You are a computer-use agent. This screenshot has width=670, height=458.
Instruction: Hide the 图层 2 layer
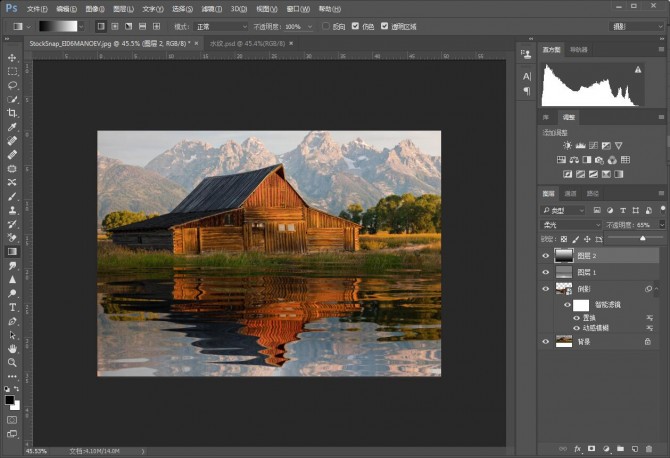point(546,256)
